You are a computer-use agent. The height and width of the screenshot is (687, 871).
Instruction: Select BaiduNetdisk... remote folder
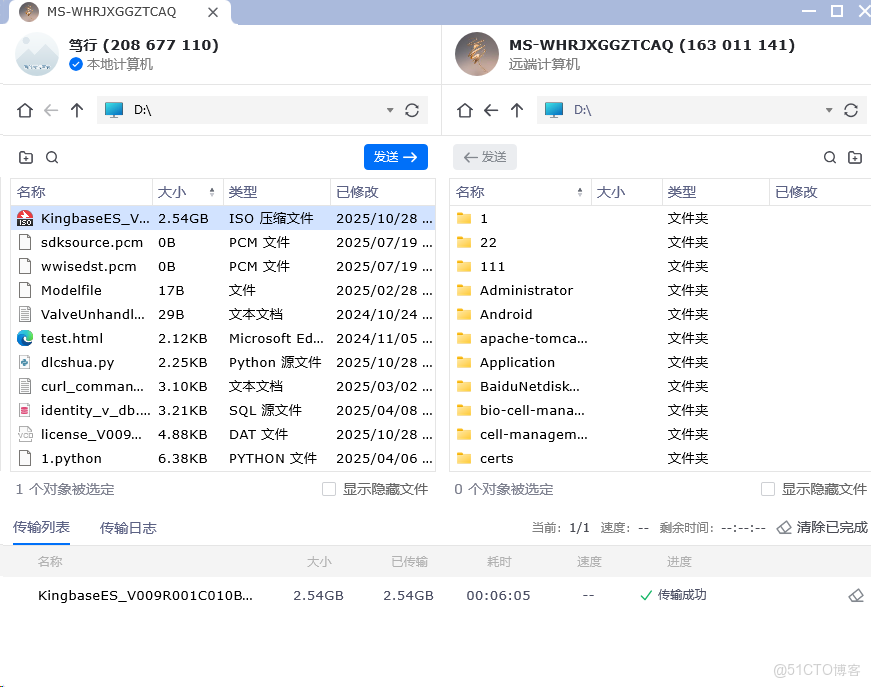660,387
